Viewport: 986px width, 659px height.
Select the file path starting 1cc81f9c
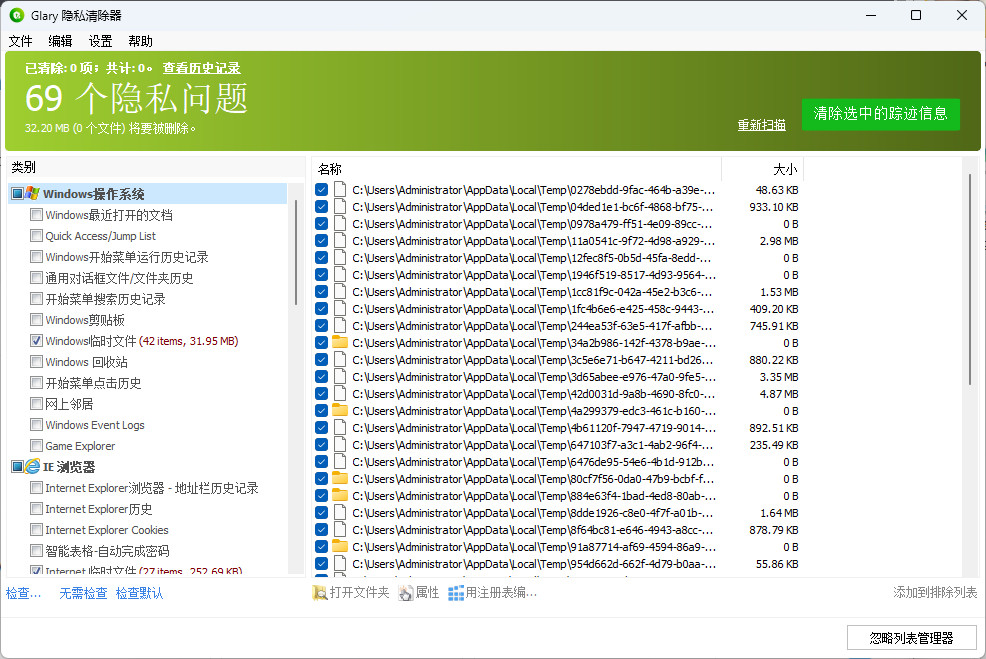[533, 292]
